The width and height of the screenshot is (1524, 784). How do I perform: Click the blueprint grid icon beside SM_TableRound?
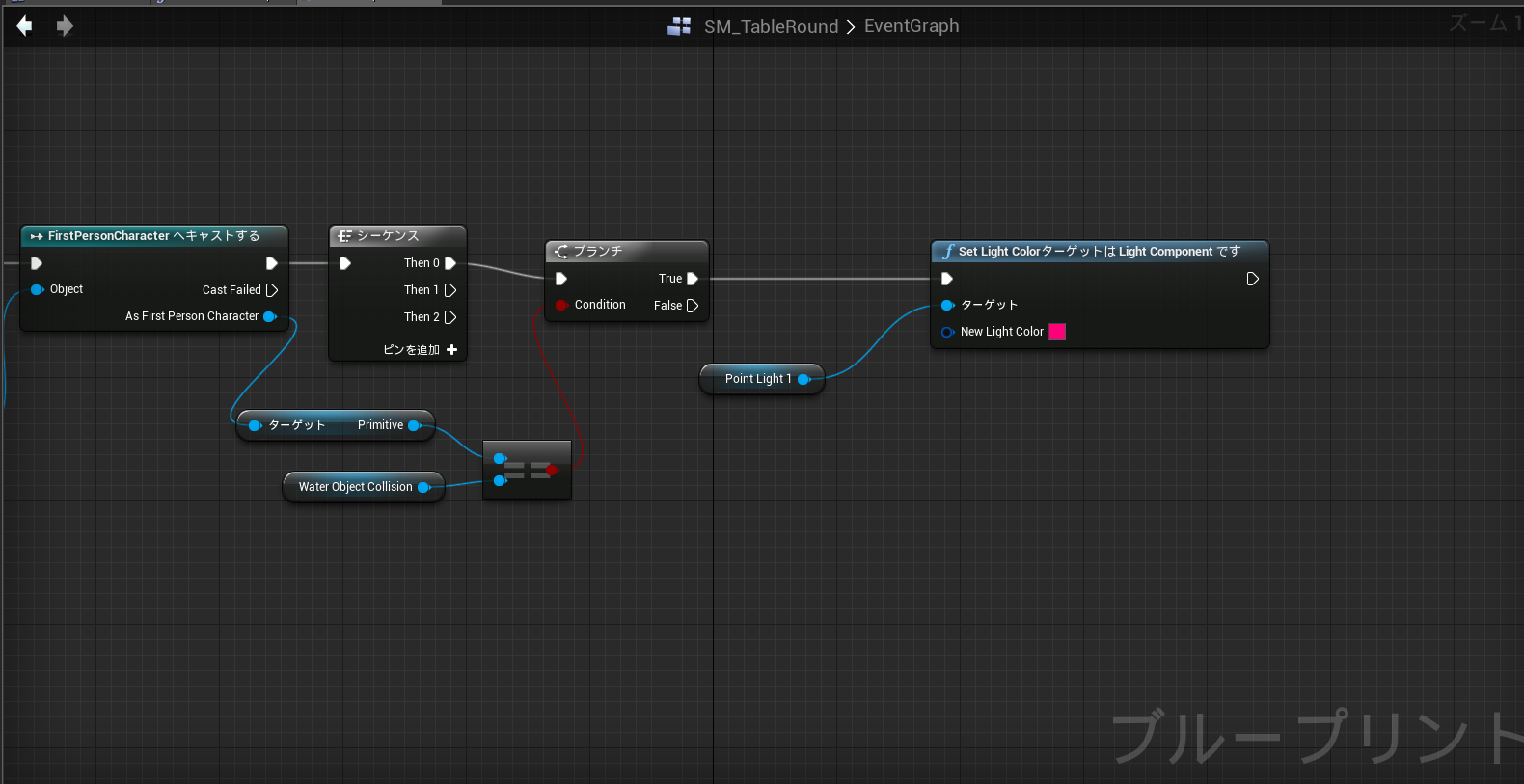point(679,26)
